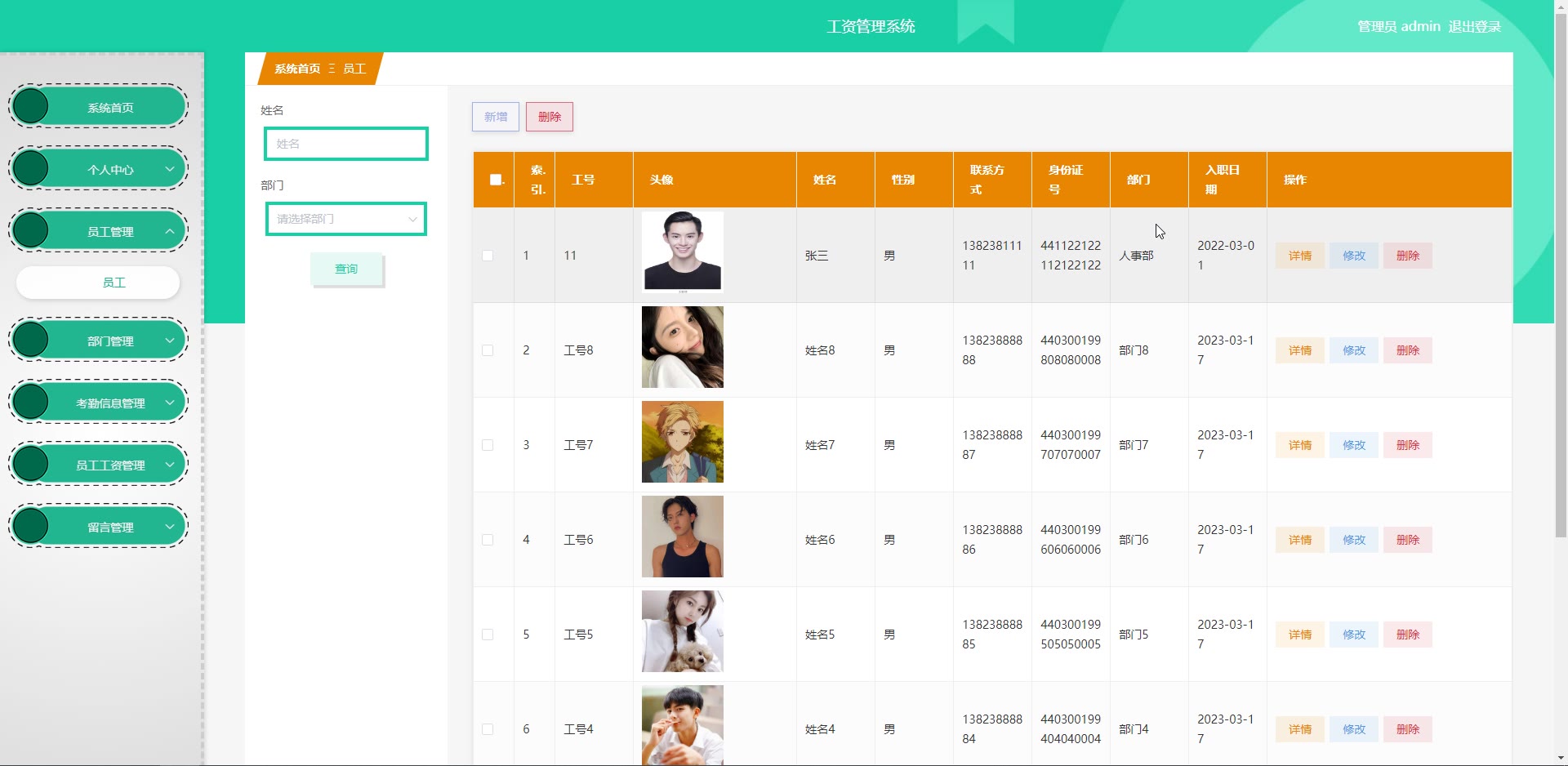This screenshot has height=766, width=1568.
Task: Click 删除 in the 姓名4 row
Action: [x=1408, y=729]
